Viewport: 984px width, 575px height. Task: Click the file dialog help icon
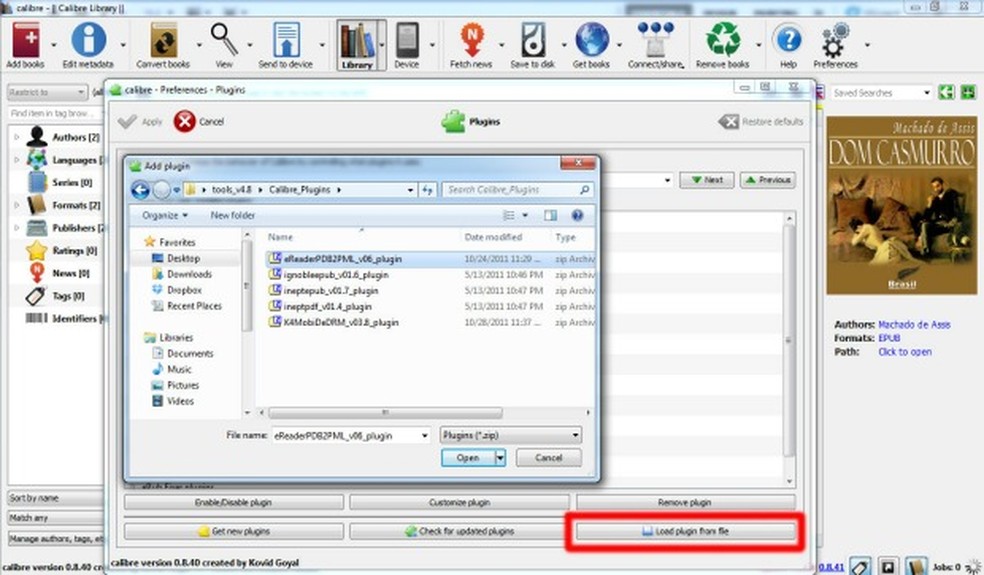577,215
